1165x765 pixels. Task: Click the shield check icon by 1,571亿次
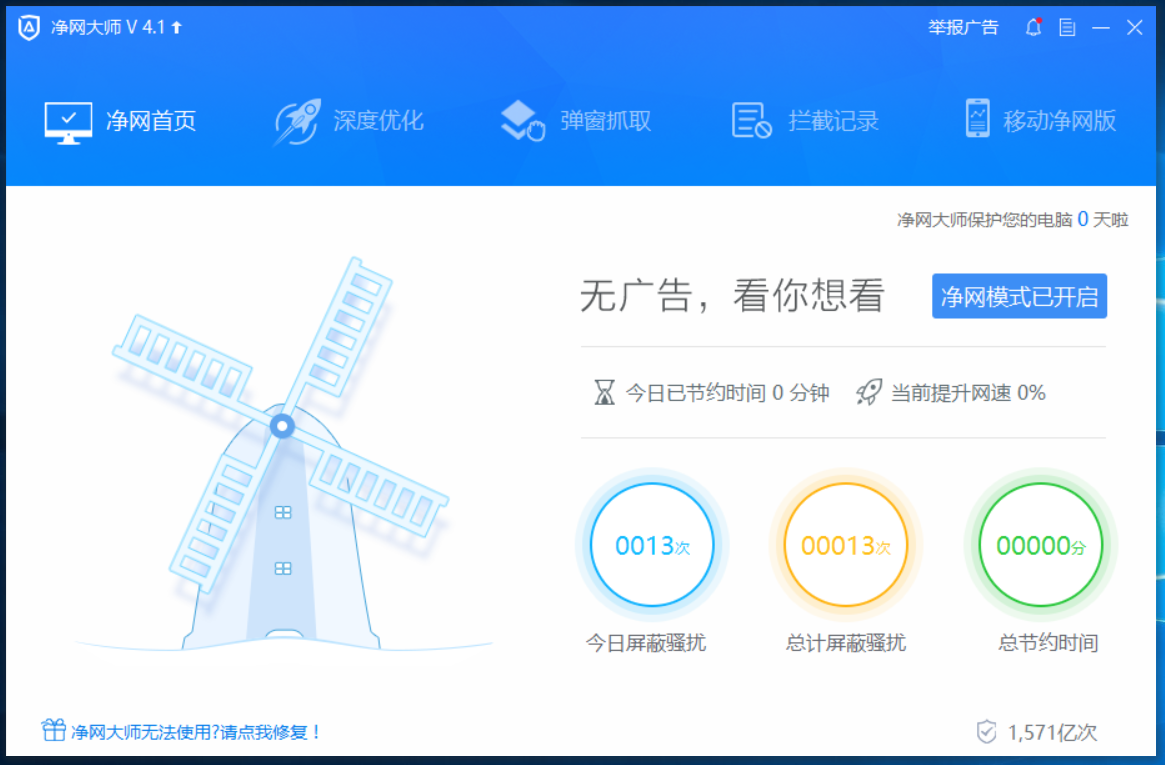(x=987, y=732)
